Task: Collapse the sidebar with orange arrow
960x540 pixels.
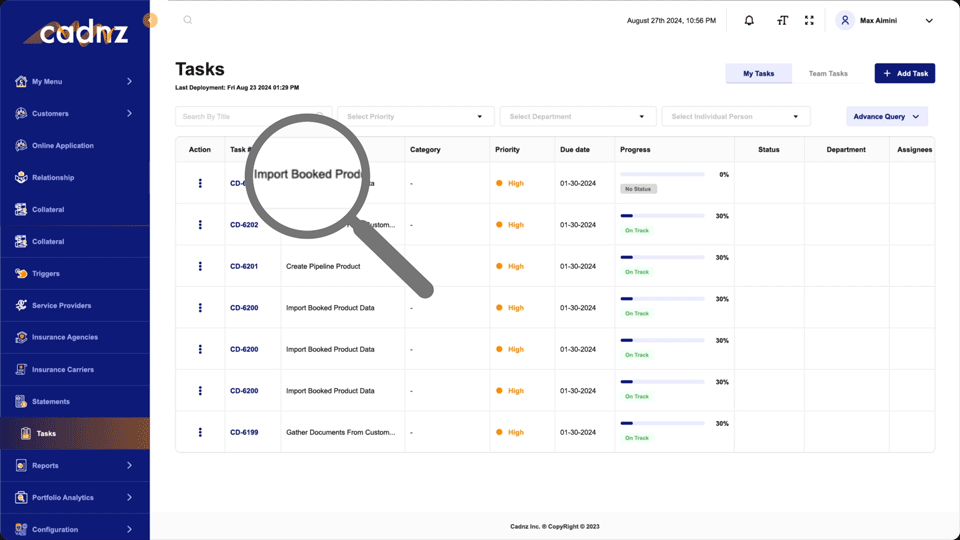Action: (150, 20)
